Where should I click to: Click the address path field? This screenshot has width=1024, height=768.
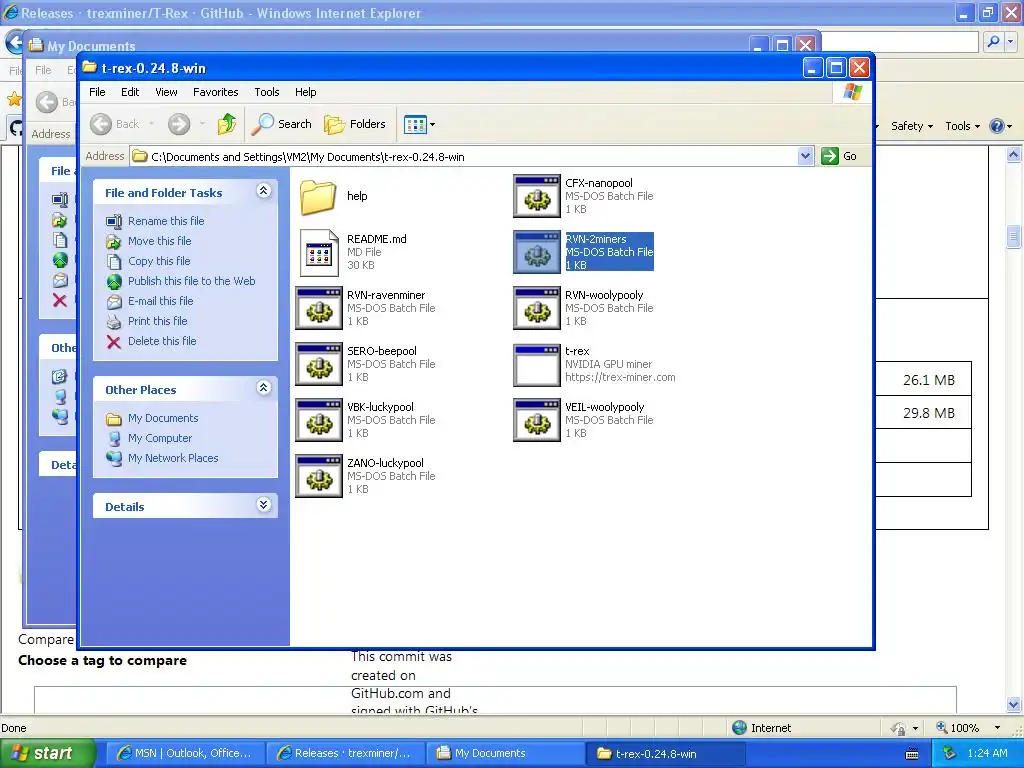pos(472,157)
